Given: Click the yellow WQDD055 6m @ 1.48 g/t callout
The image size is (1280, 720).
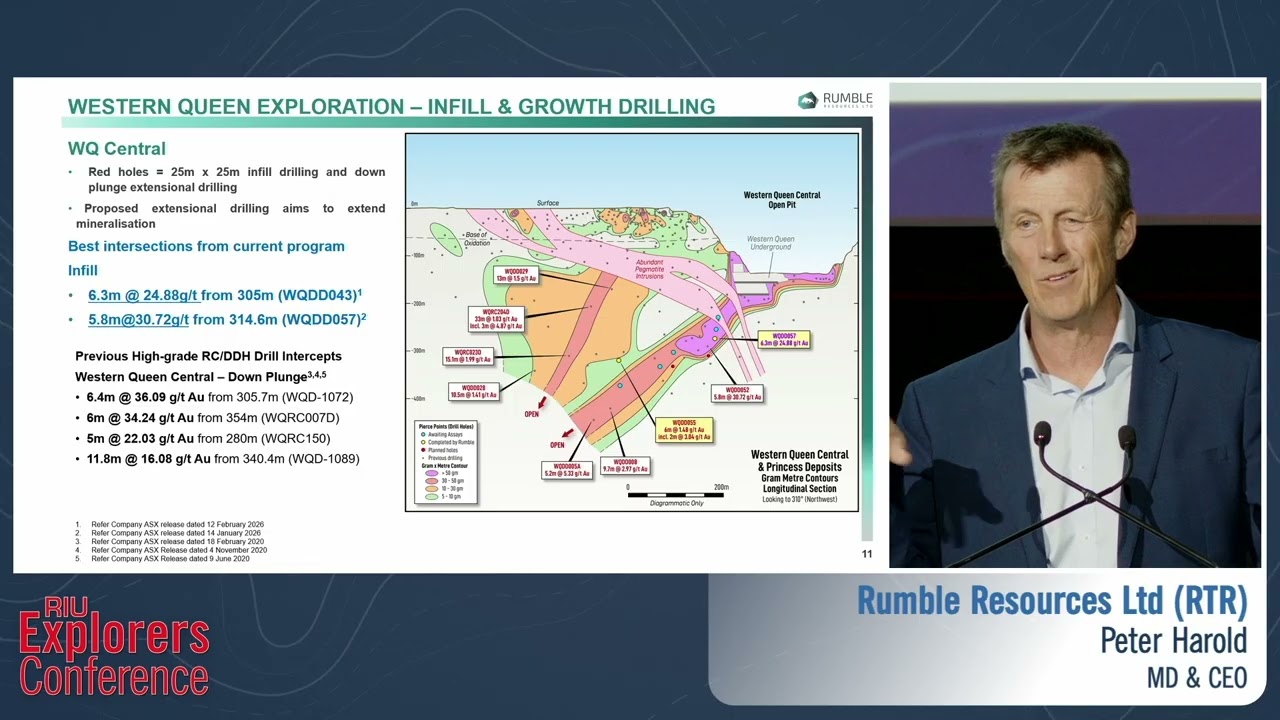Looking at the screenshot, I should coord(684,430).
